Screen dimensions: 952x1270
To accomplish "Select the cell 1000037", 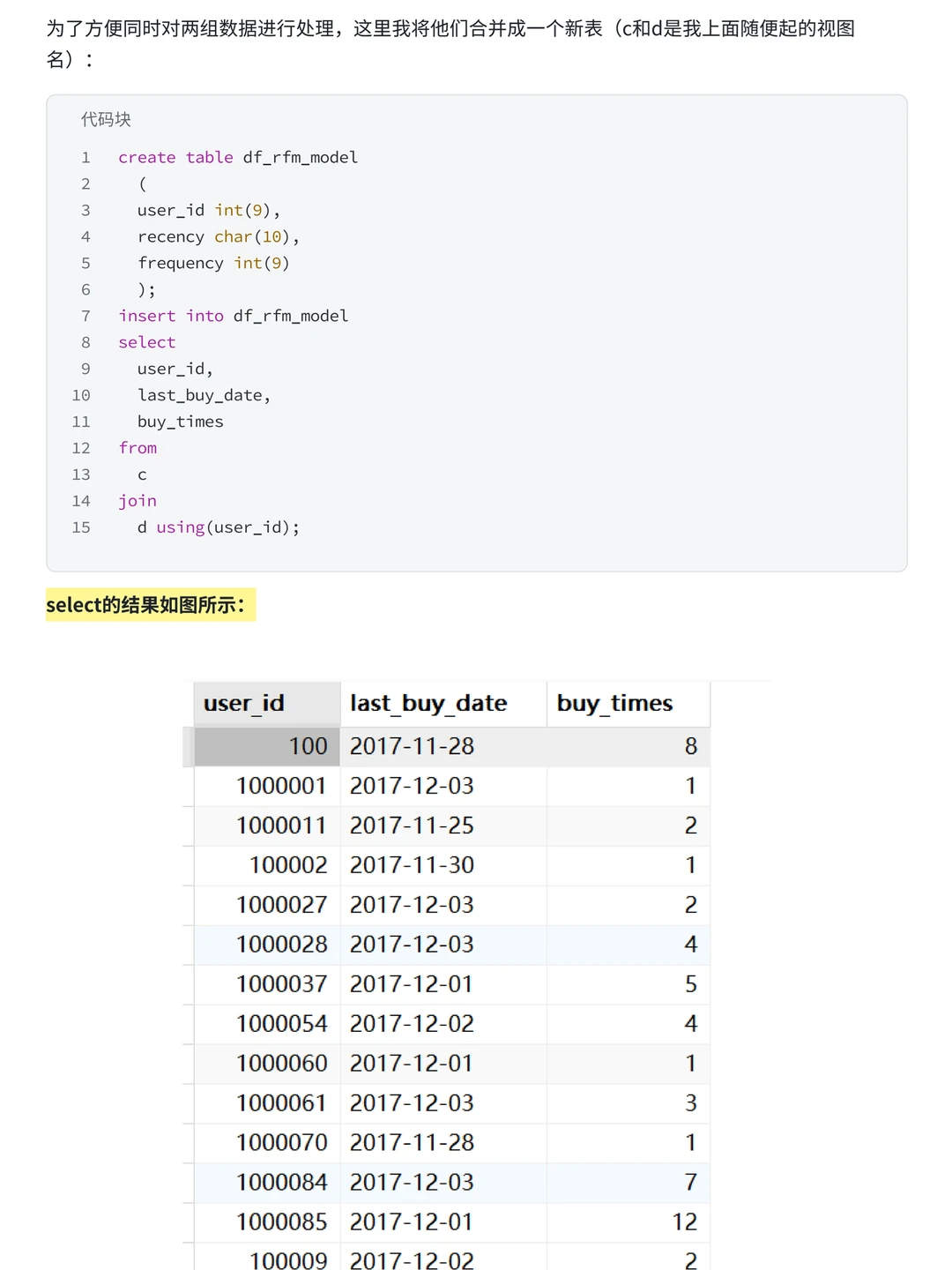I will click(x=267, y=984).
